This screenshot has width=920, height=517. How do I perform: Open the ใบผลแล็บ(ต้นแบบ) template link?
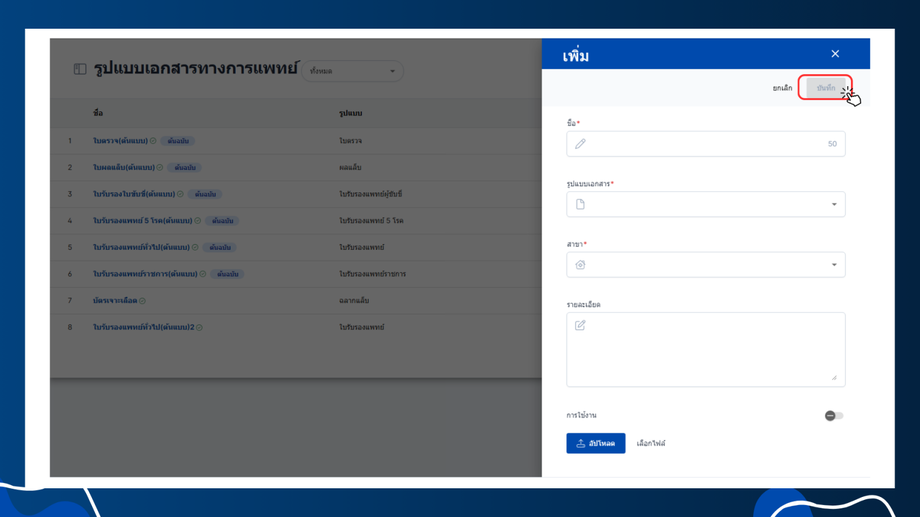tap(124, 167)
